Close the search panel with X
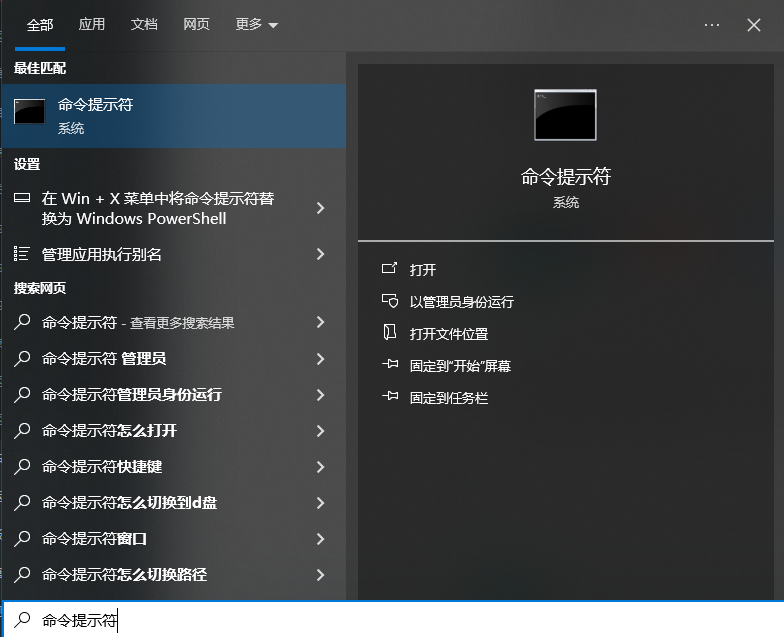The width and height of the screenshot is (784, 637). tap(754, 25)
